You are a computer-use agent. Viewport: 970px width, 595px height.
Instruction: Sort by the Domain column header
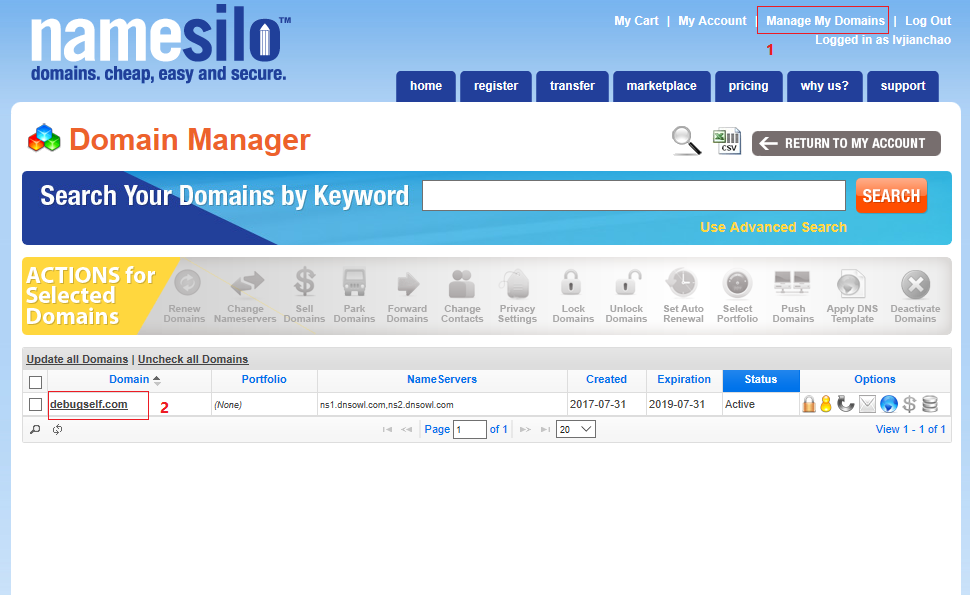129,379
